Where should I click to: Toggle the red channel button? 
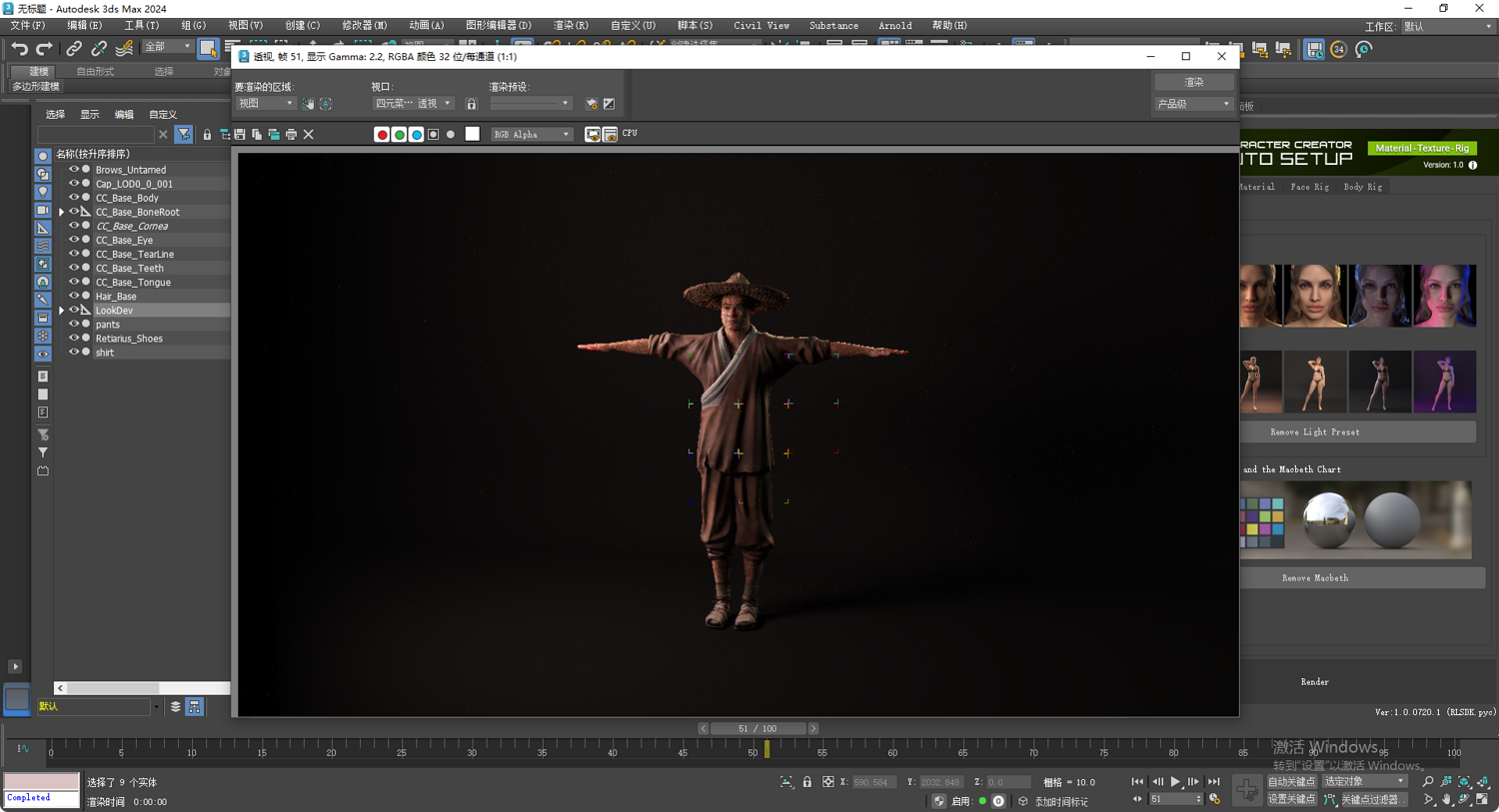click(x=382, y=134)
